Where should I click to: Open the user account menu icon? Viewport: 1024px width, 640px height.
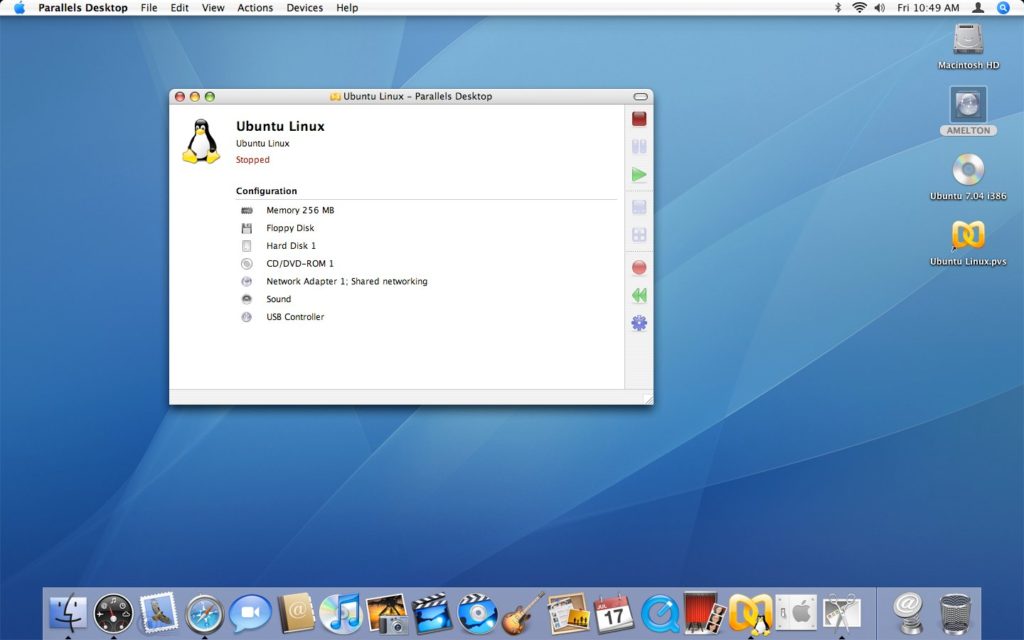(978, 8)
